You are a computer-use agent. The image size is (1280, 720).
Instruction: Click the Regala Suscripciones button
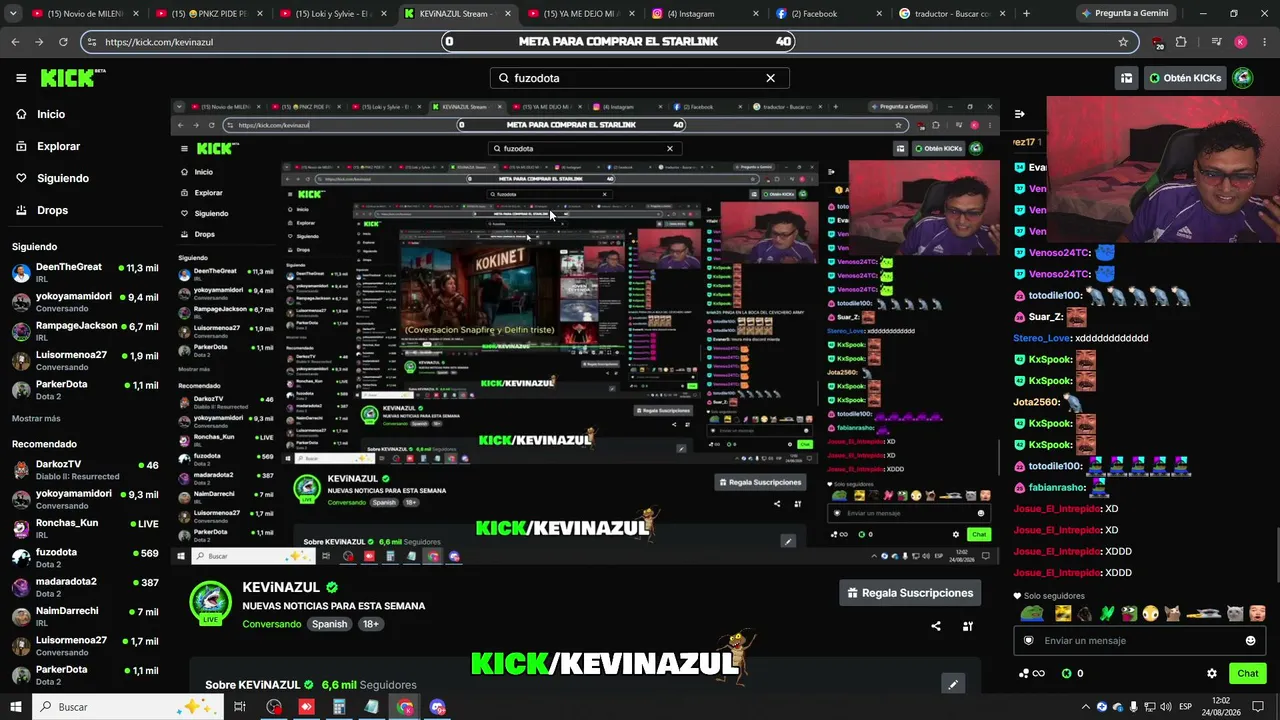pyautogui.click(x=910, y=593)
